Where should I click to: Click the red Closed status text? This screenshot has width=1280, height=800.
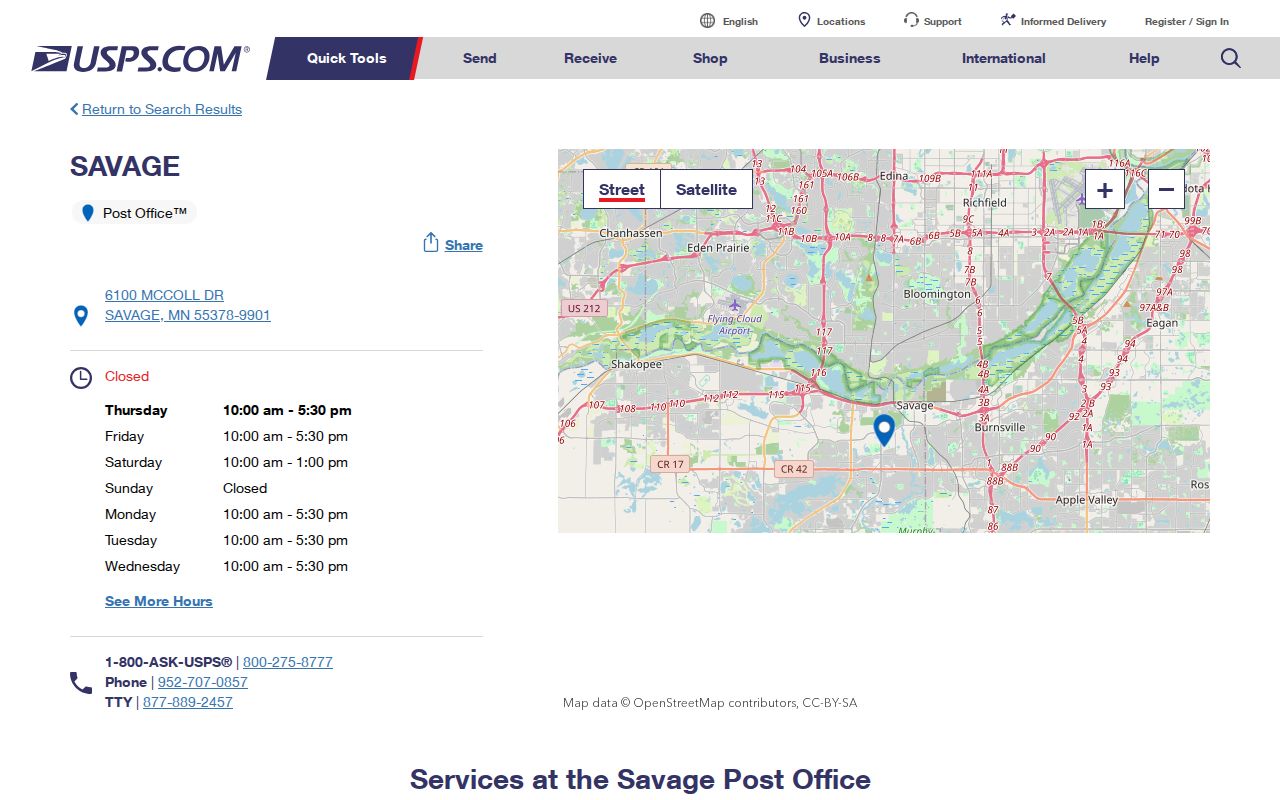pos(127,376)
